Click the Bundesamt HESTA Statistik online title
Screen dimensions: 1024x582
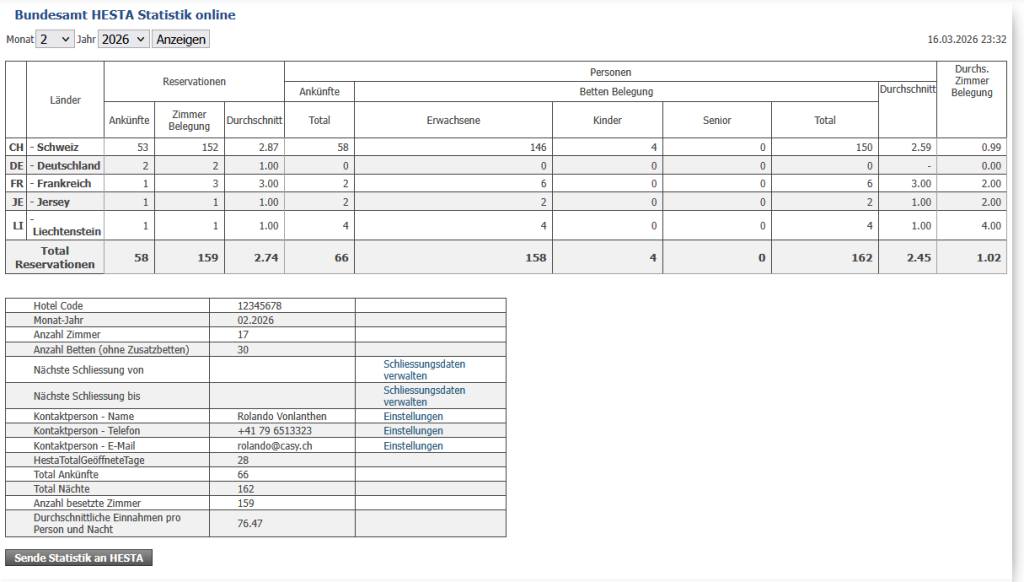point(125,16)
